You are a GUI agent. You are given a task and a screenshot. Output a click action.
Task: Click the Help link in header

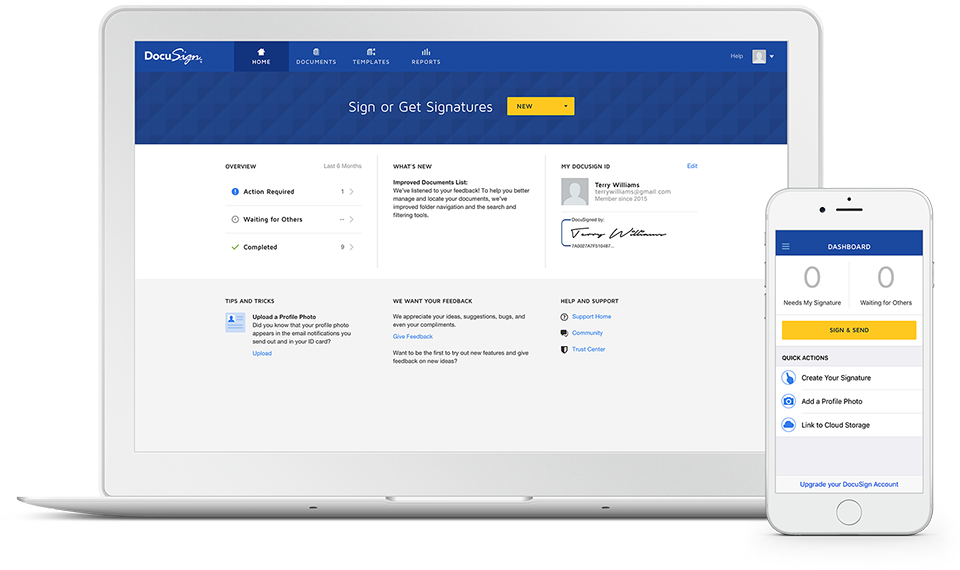[736, 56]
